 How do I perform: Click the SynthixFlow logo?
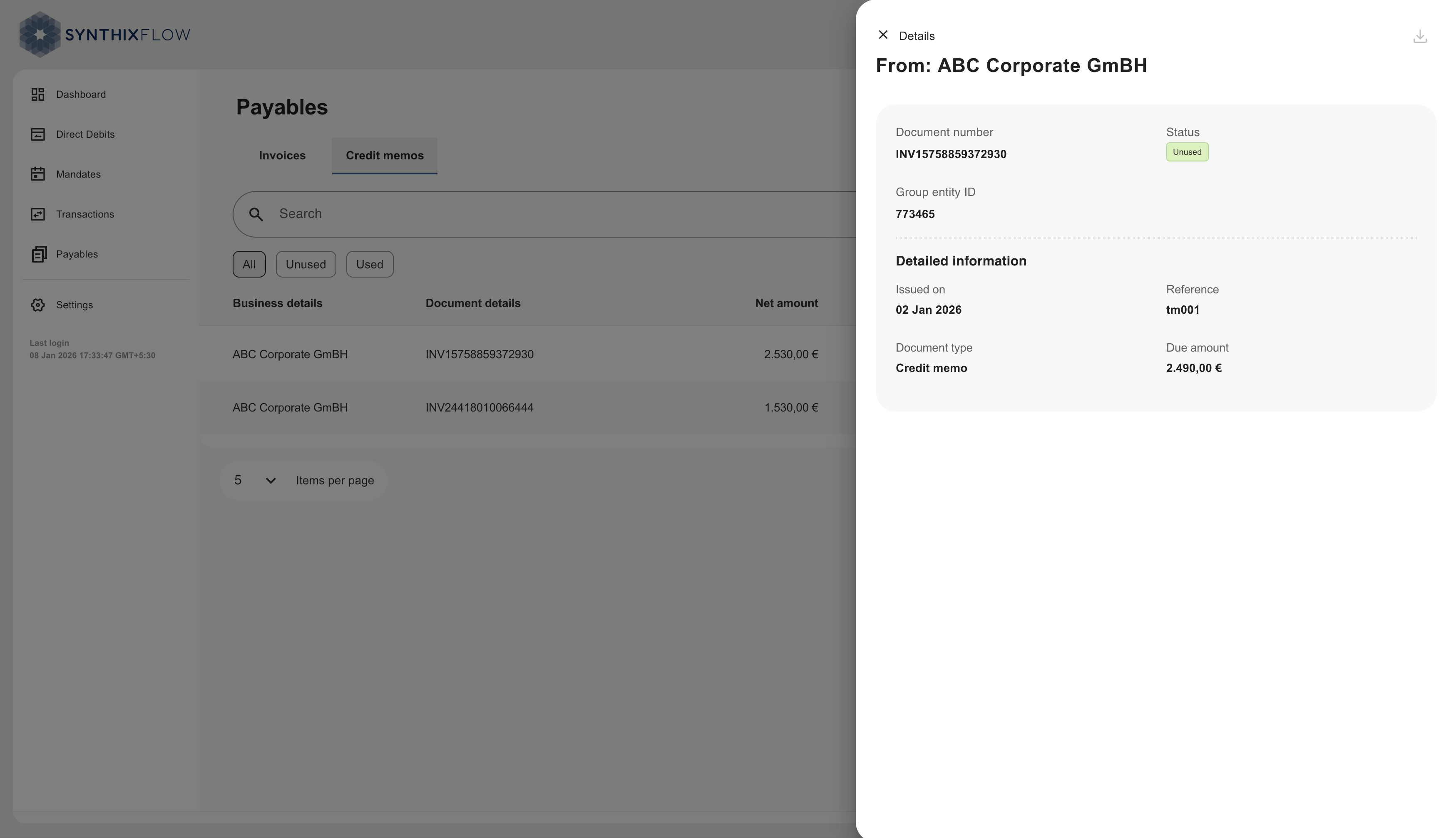point(105,35)
